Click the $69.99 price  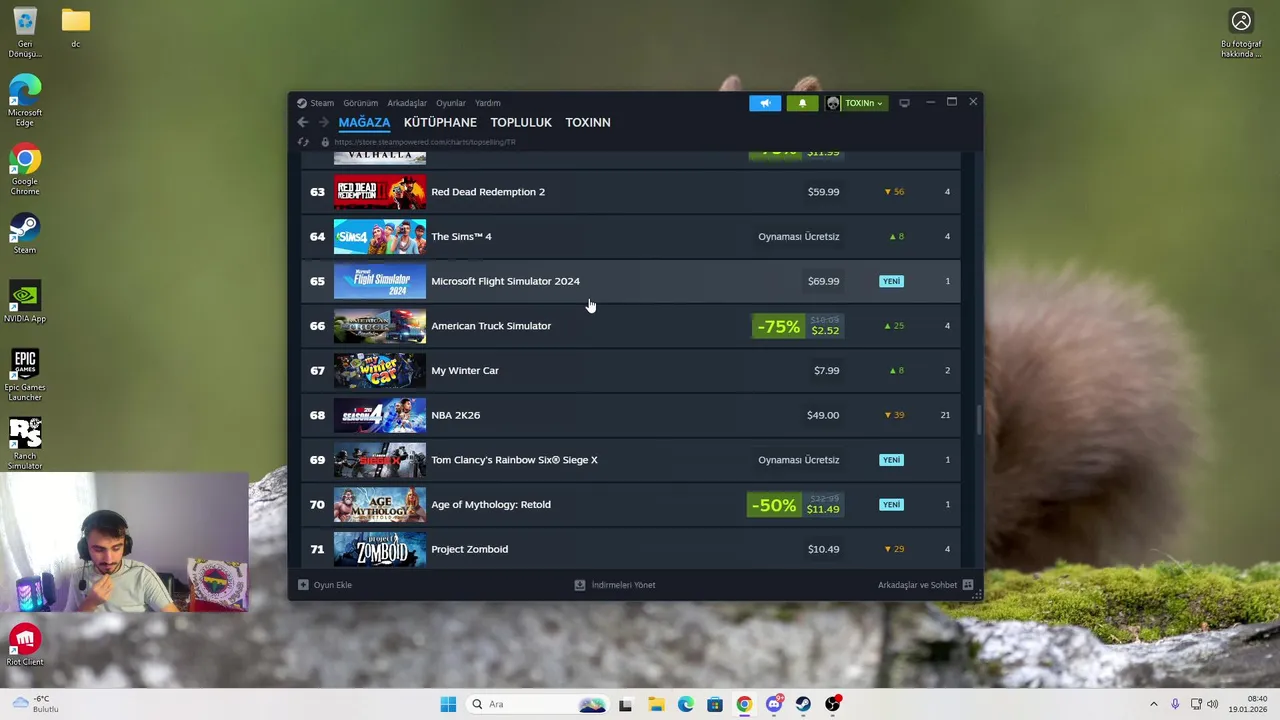pyautogui.click(x=824, y=281)
